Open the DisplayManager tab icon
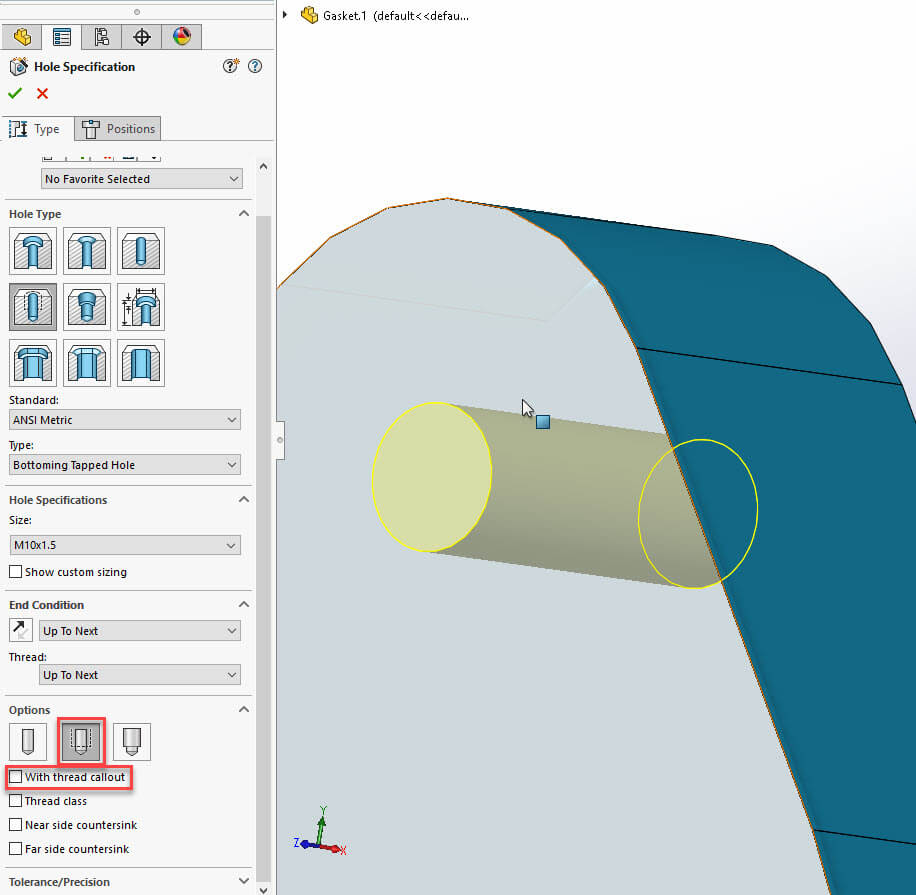Viewport: 916px width, 895px height. tap(181, 36)
